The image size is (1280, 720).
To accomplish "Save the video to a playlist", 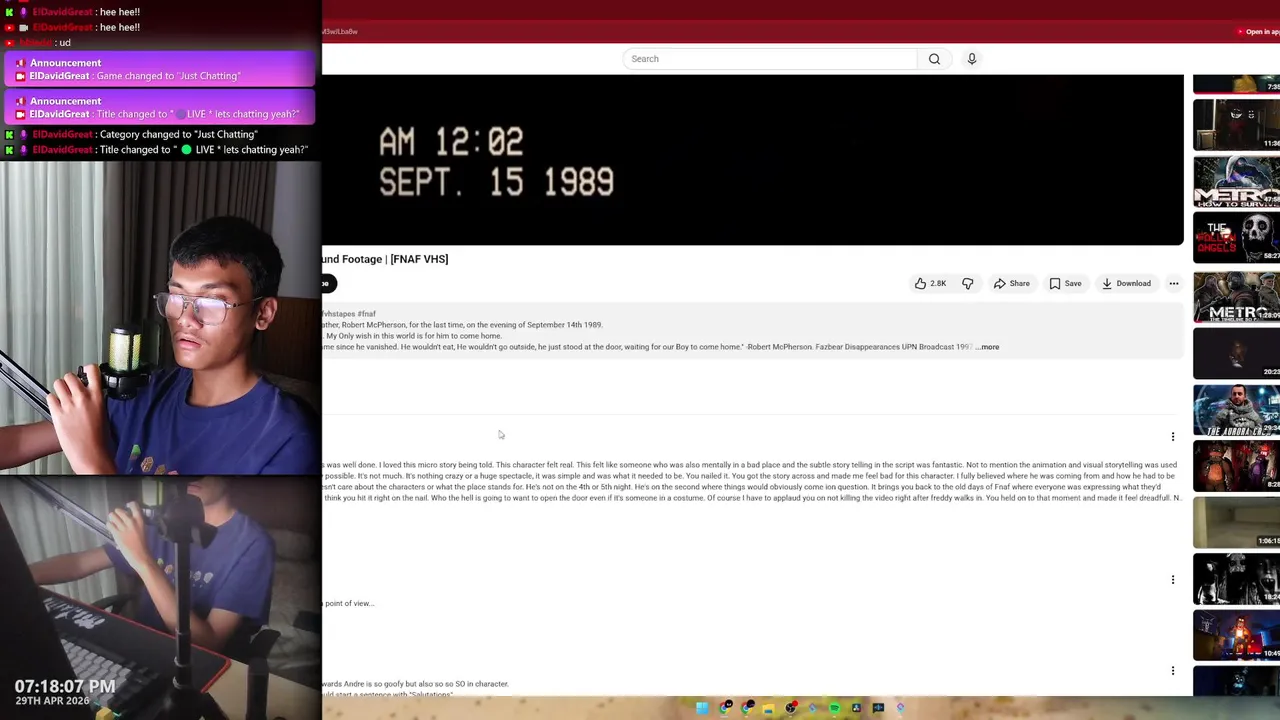I will pos(1065,284).
